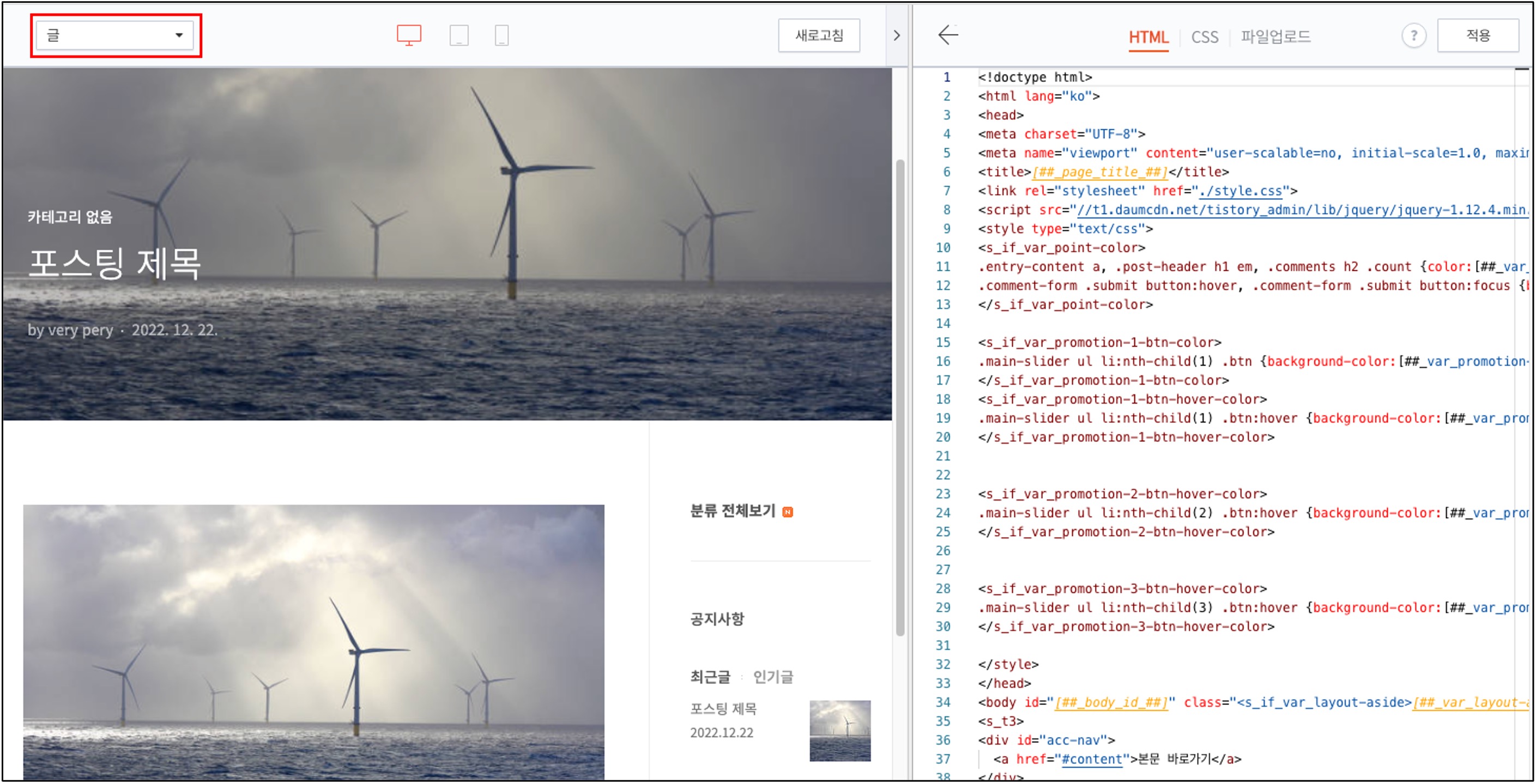
Task: Open the help question mark icon
Action: (x=1413, y=36)
